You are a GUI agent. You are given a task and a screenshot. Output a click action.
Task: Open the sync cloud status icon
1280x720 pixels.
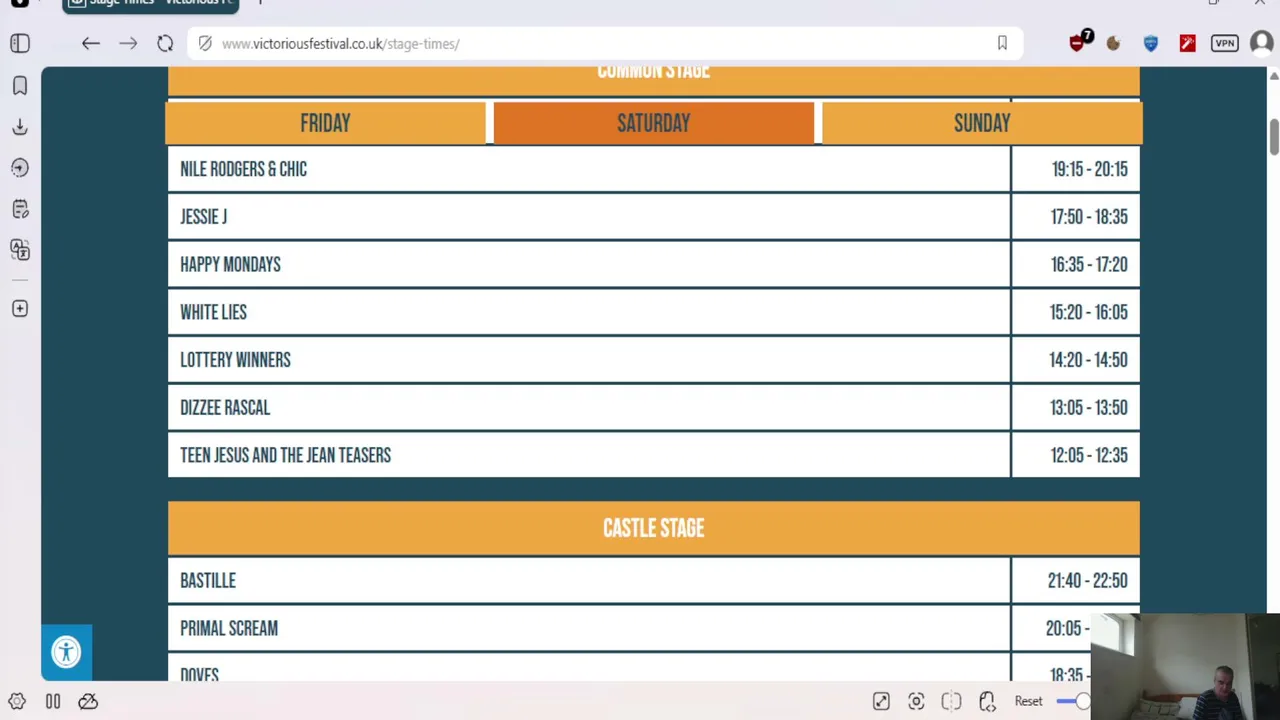[88, 702]
